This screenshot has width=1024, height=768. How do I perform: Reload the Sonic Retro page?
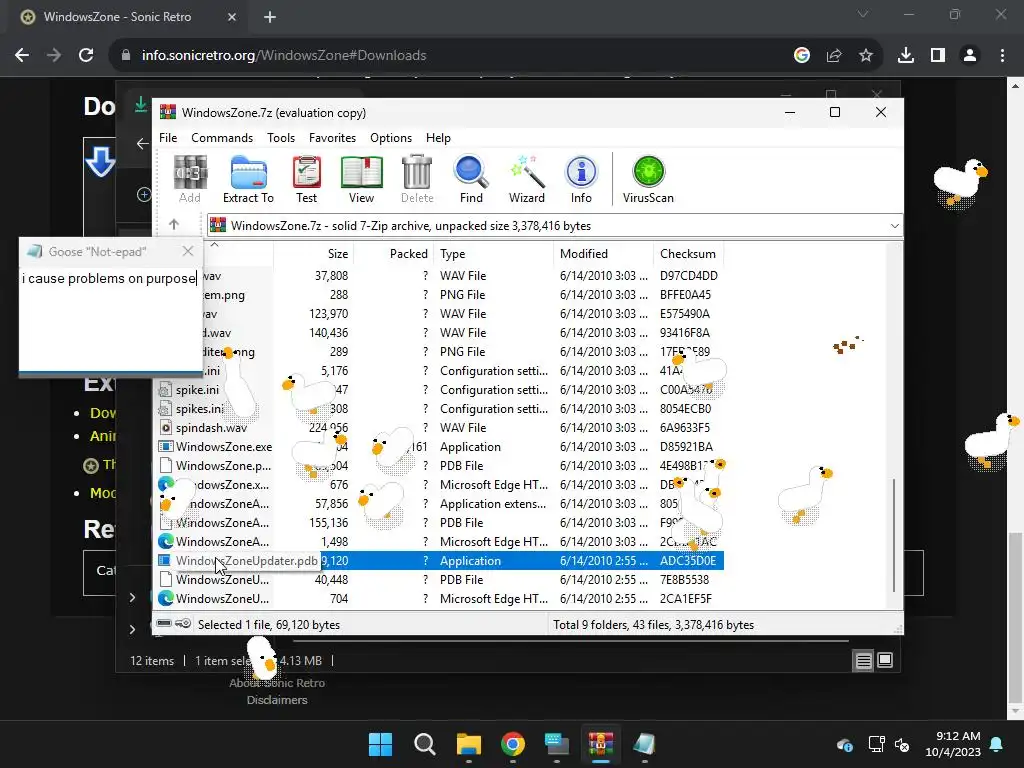[86, 56]
